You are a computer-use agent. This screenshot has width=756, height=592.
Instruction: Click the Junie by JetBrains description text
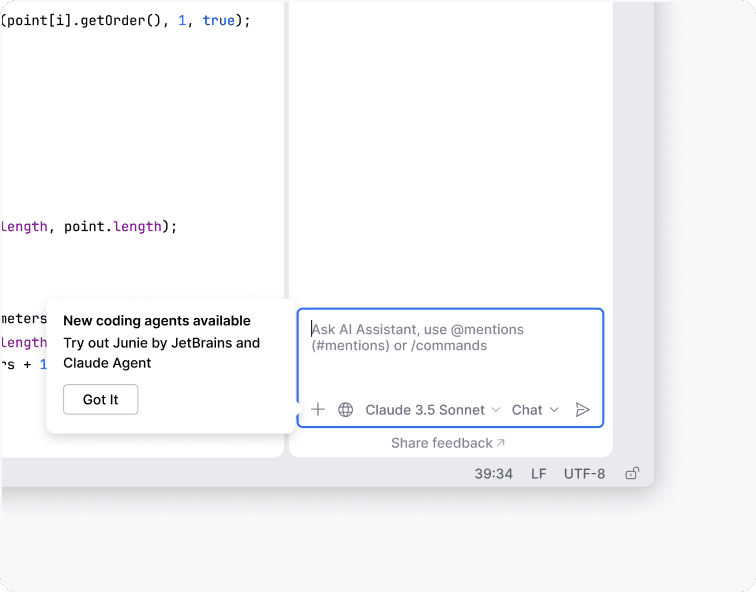(x=161, y=343)
